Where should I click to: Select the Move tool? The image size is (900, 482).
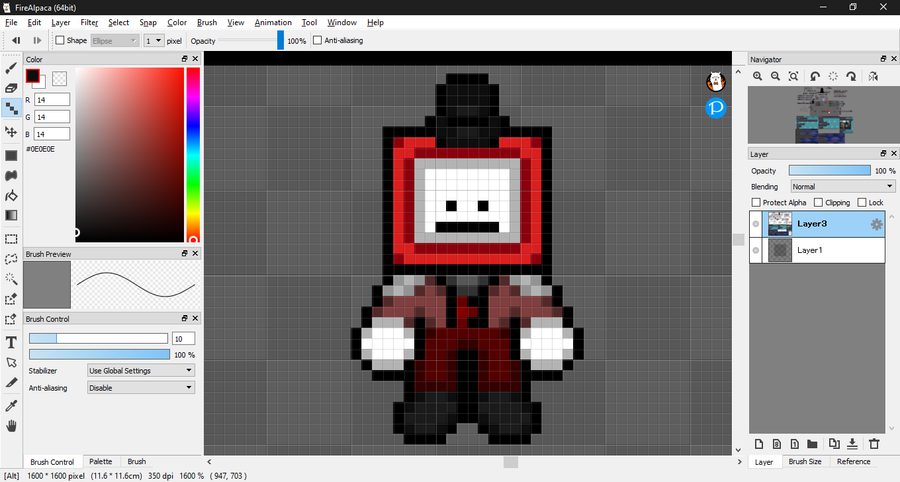click(11, 131)
